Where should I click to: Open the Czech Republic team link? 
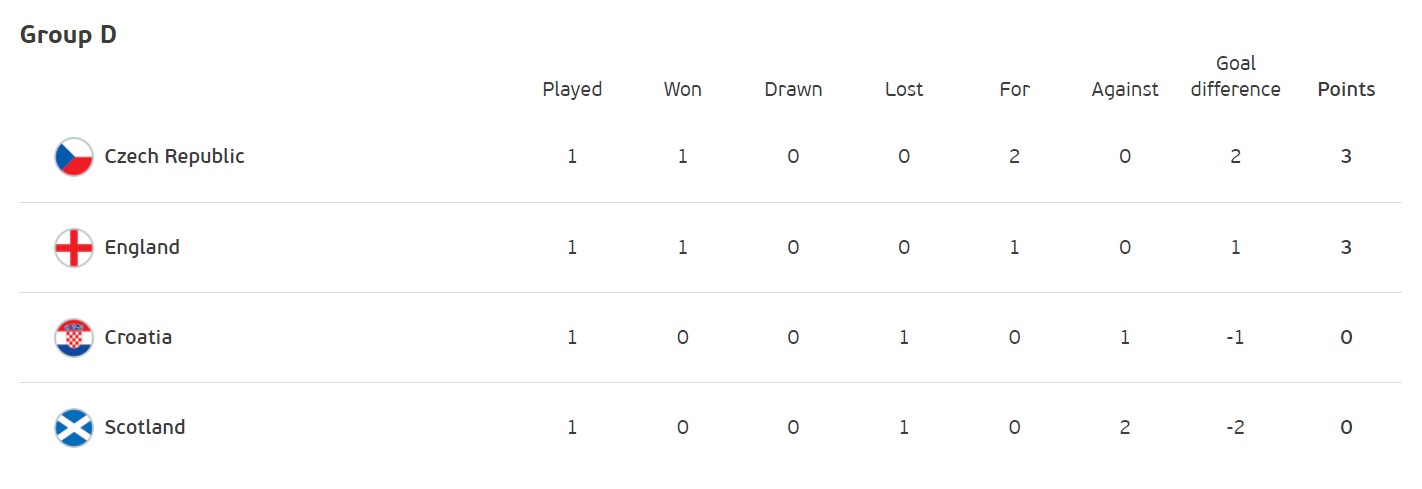[x=174, y=156]
